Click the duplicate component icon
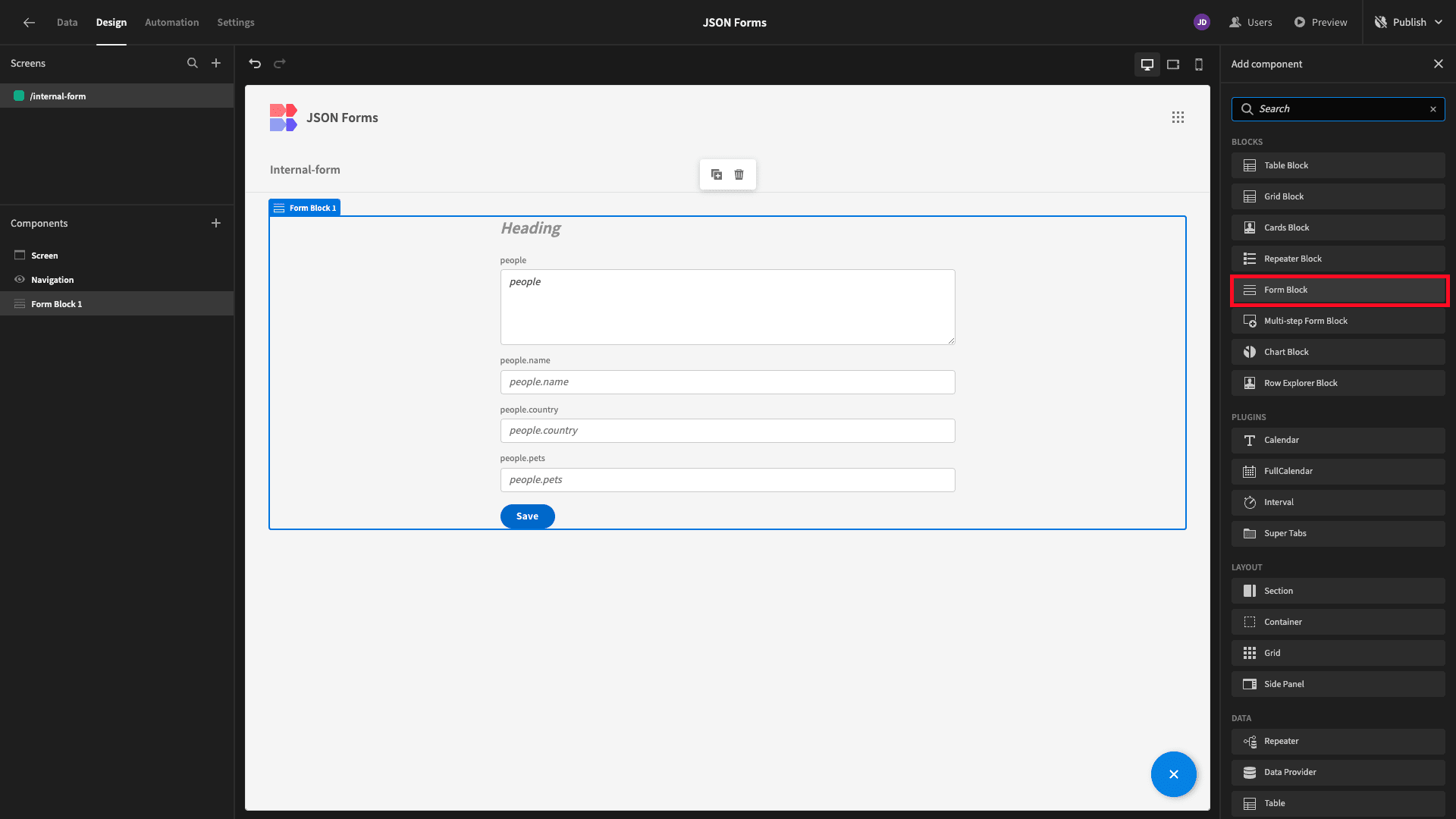 [717, 174]
